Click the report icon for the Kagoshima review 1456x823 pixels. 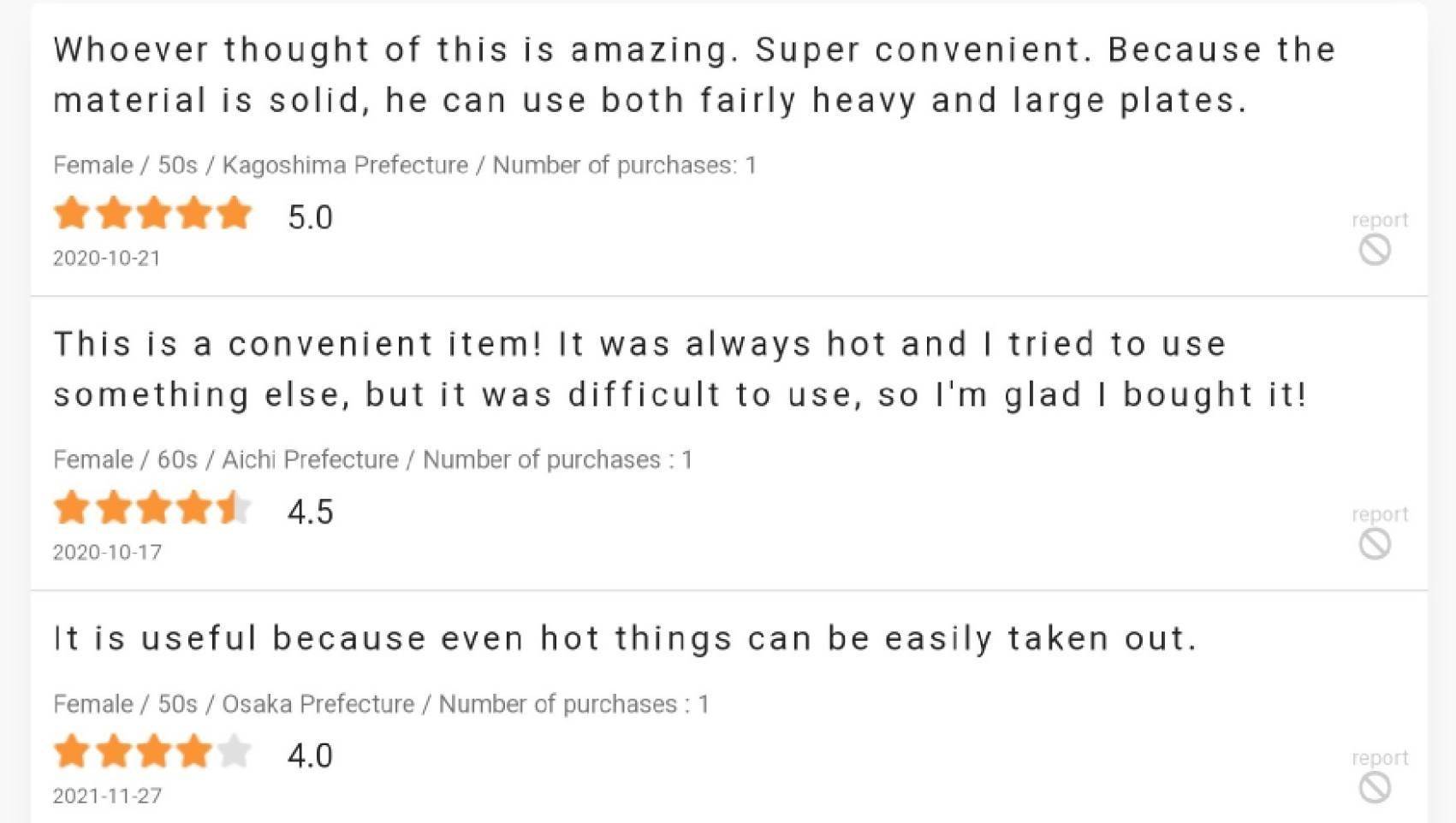click(1375, 250)
